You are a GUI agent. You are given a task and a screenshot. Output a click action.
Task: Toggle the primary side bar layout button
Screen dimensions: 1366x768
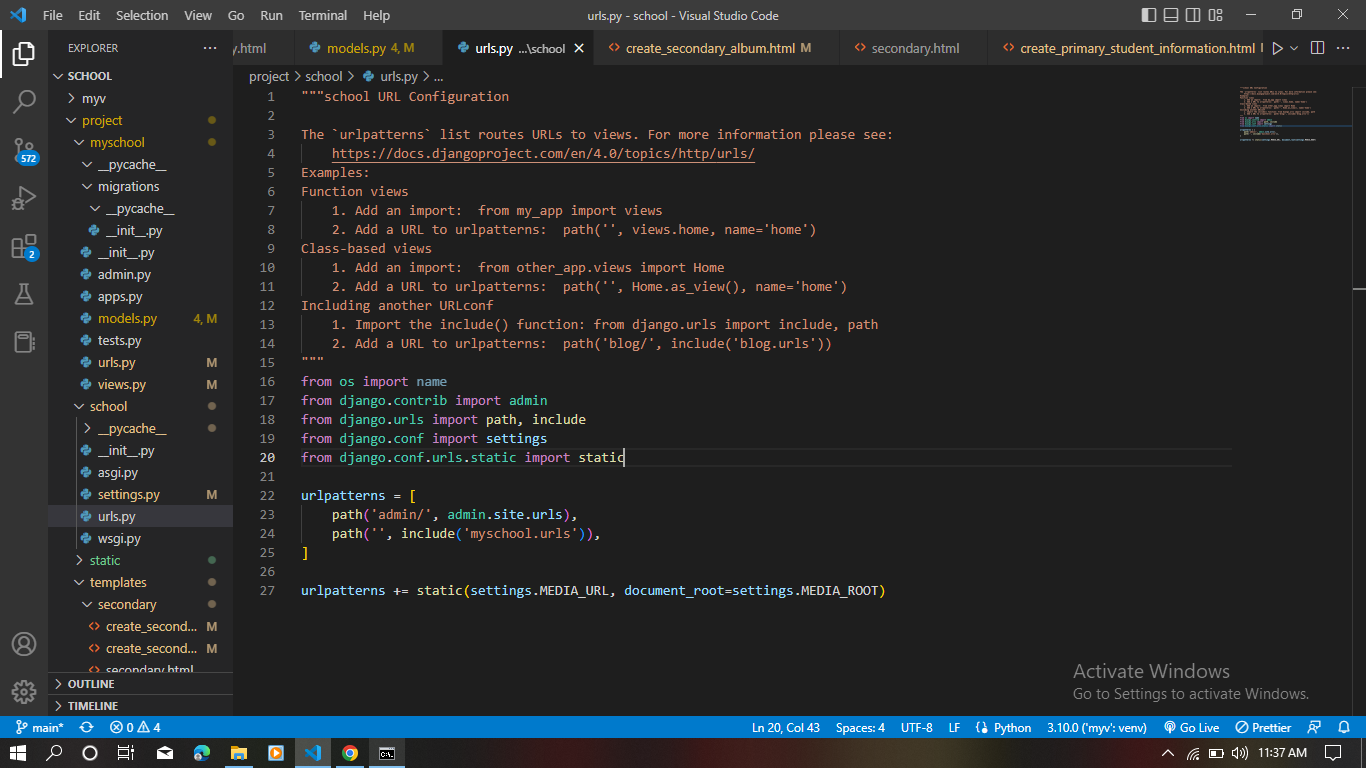click(x=1148, y=15)
